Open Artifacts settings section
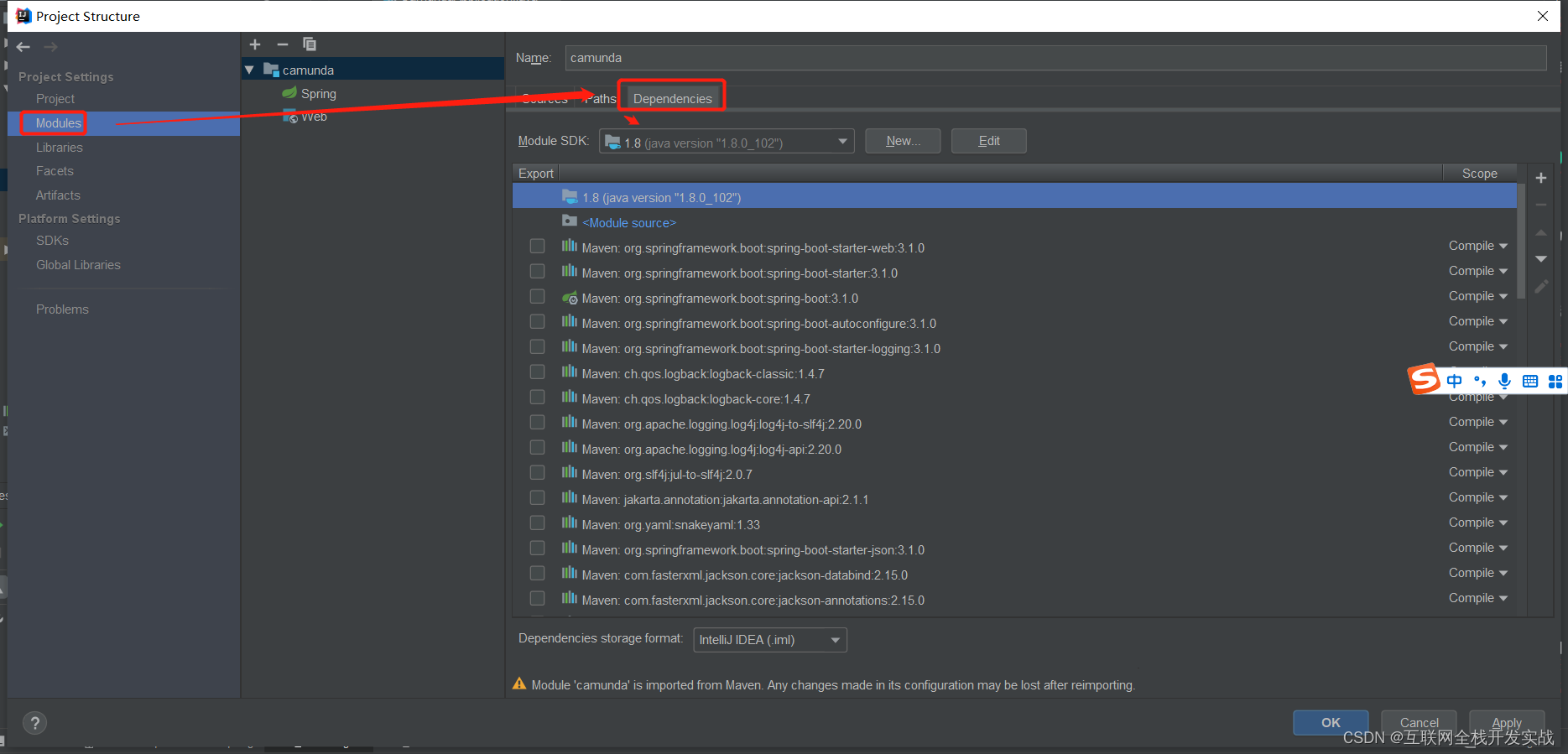Image resolution: width=1568 pixels, height=754 pixels. (58, 195)
